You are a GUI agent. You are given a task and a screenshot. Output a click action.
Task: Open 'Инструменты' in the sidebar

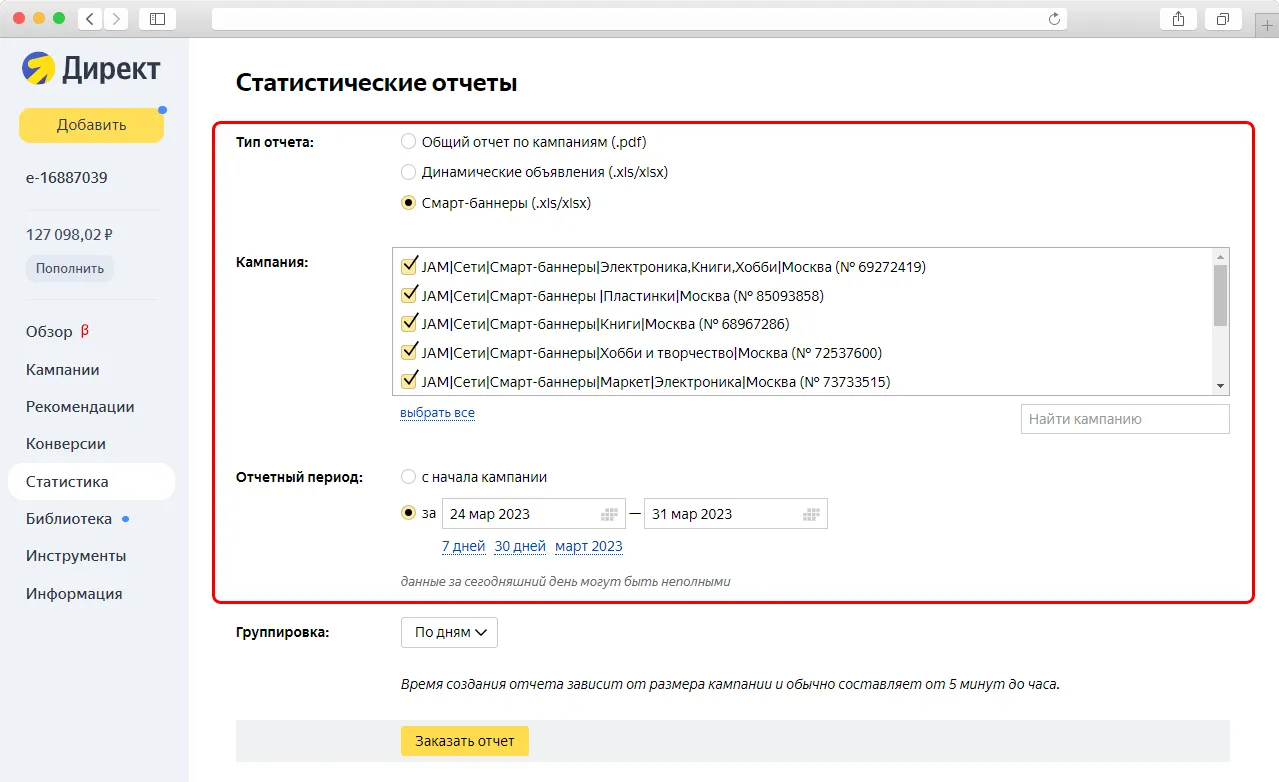coord(76,556)
